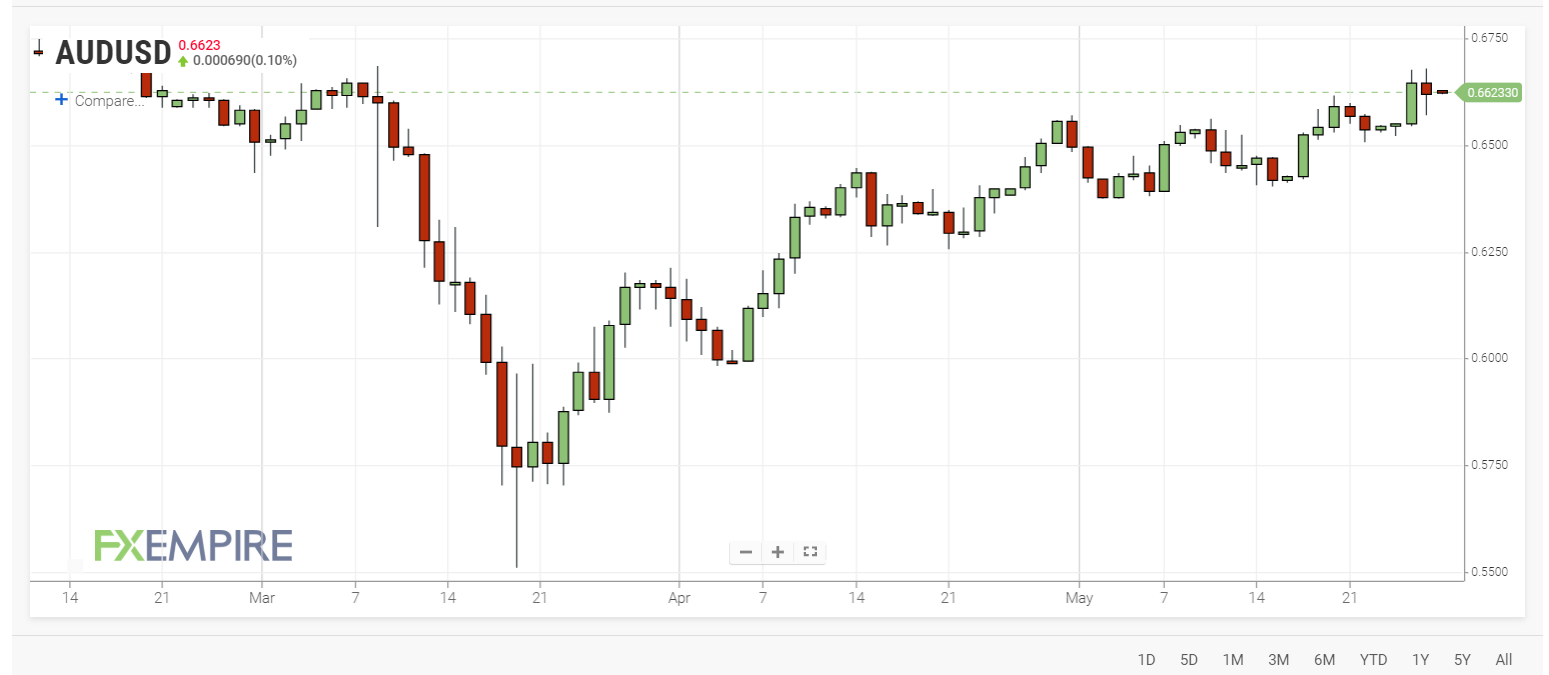Switch to the 3M range
Viewport: 1549px width, 675px height.
[x=1278, y=659]
